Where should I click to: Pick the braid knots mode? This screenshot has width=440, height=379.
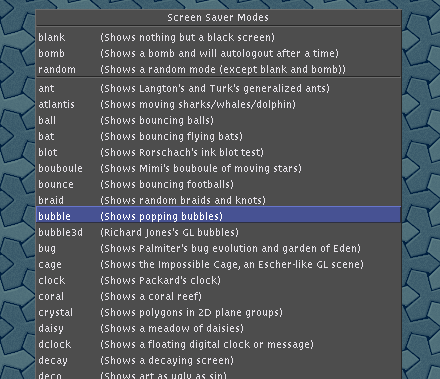218,200
